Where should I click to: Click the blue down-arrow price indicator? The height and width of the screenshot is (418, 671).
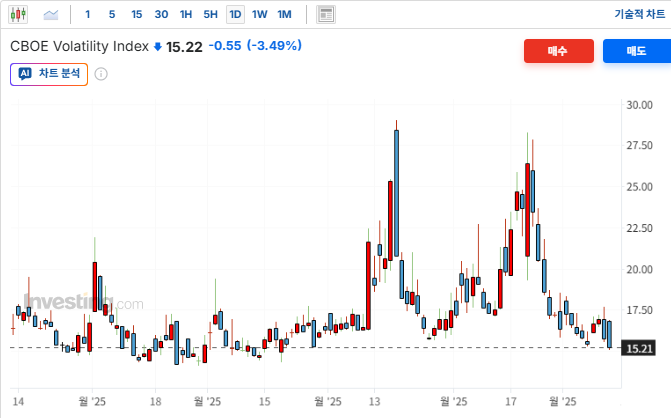pos(157,47)
